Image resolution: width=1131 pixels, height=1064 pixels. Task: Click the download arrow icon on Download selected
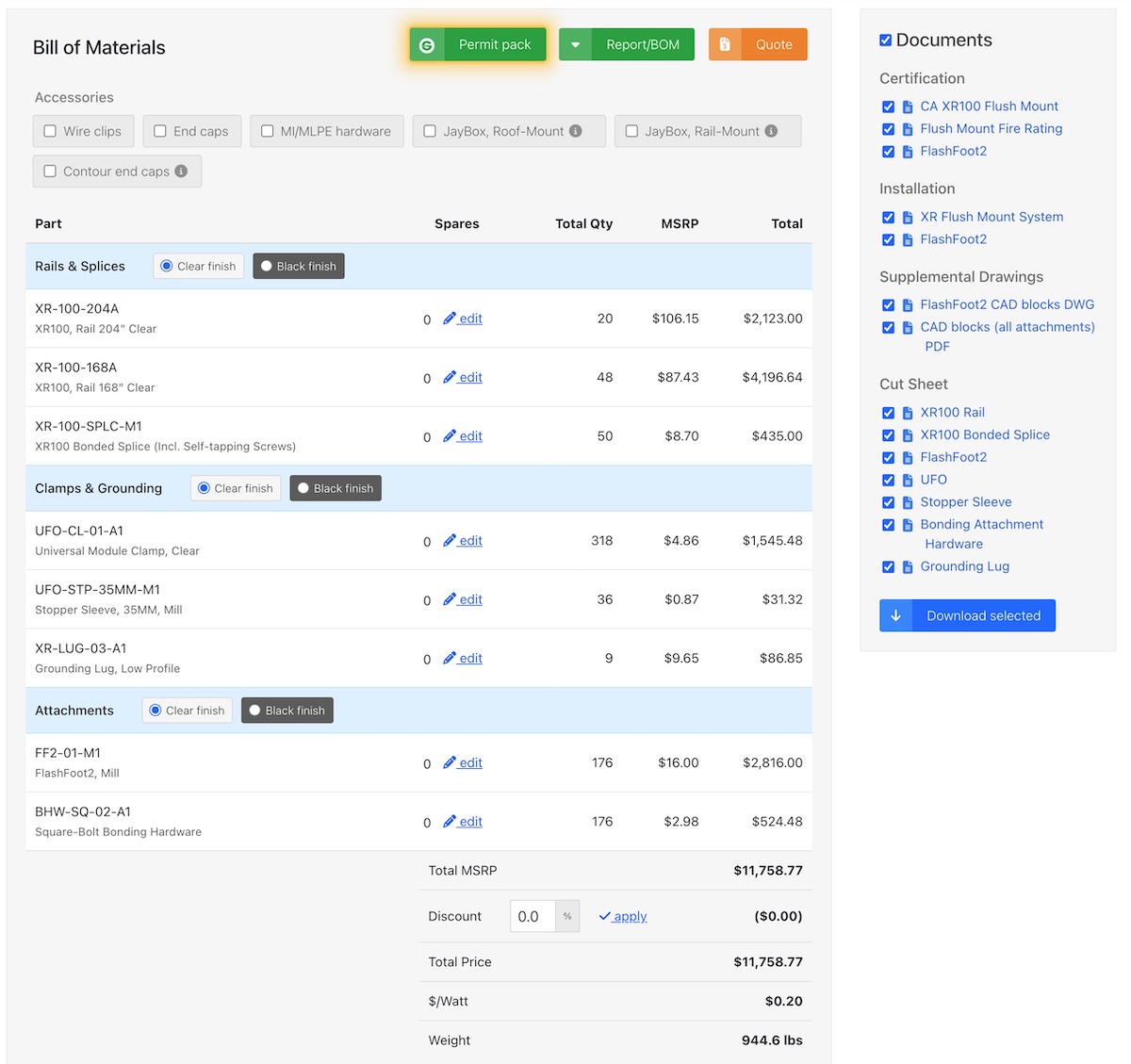click(x=896, y=615)
